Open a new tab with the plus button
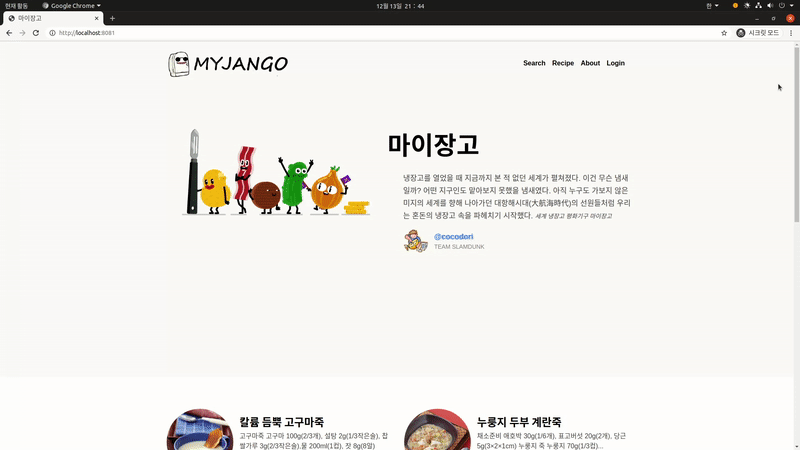The image size is (800, 450). coord(112,18)
